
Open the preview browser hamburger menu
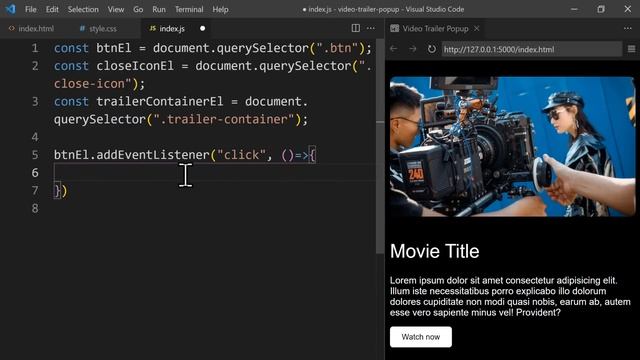[631, 49]
